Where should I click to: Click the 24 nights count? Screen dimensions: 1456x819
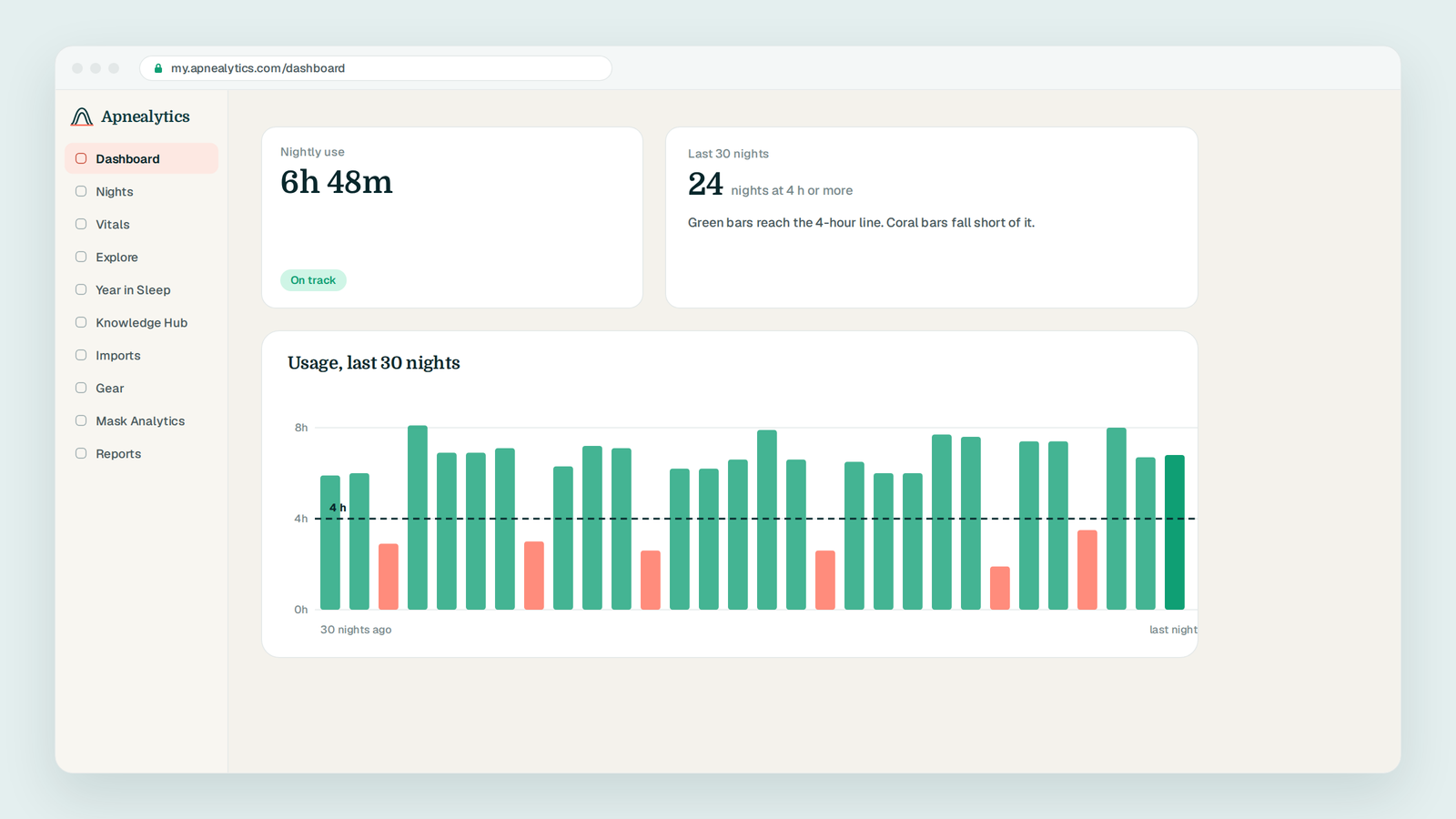point(705,184)
